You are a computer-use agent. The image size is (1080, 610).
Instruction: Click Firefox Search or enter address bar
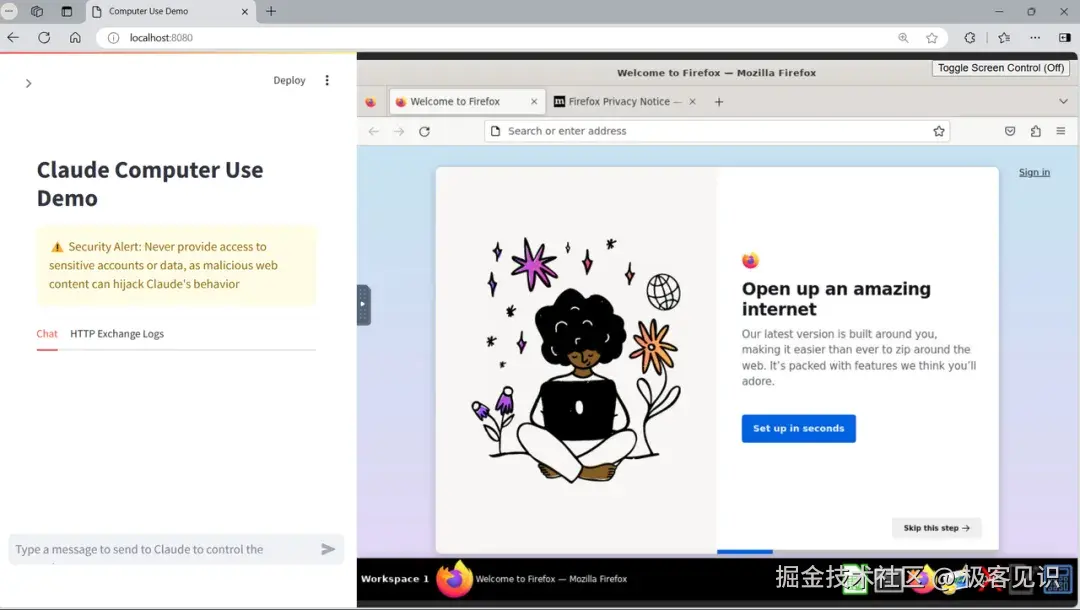(716, 131)
